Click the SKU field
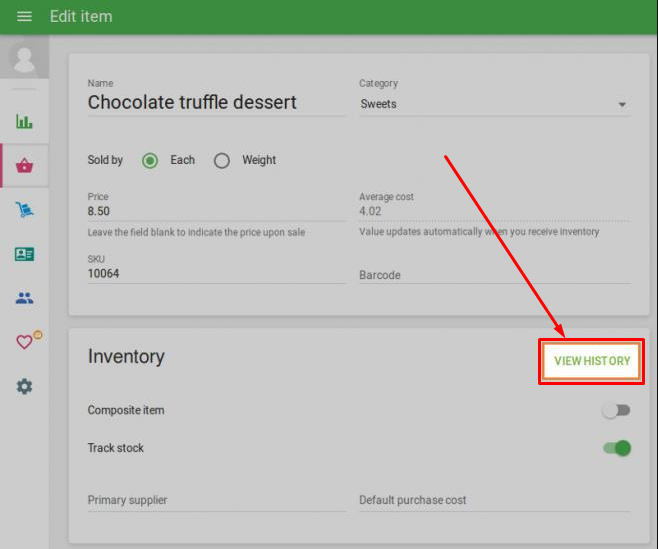 [216, 273]
